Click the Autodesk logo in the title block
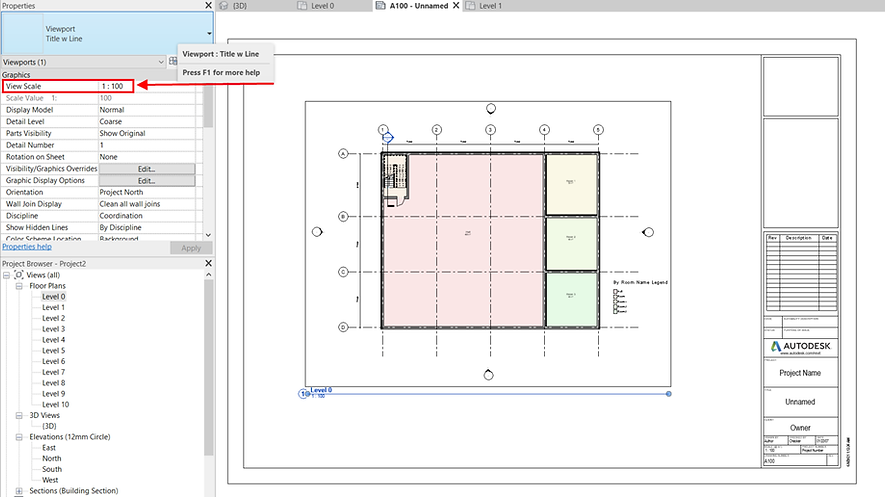The image size is (885, 497). (800, 346)
